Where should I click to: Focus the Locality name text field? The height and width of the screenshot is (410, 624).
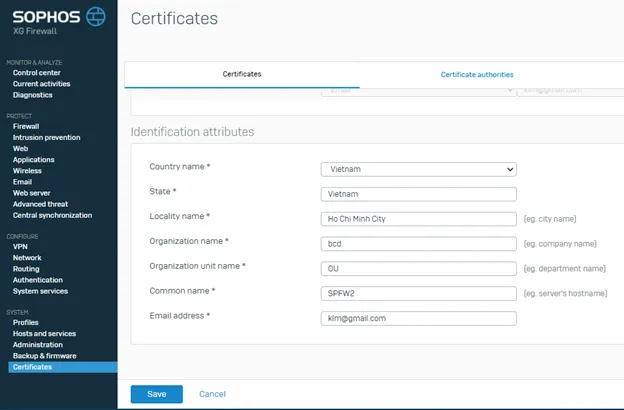[418, 219]
